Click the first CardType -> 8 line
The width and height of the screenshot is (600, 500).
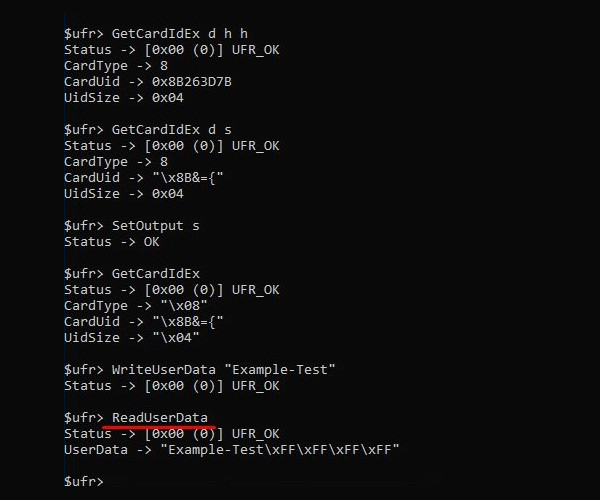click(116, 66)
